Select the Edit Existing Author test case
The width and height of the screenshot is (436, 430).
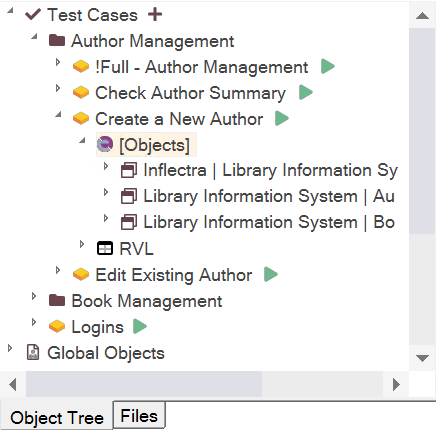click(x=173, y=275)
